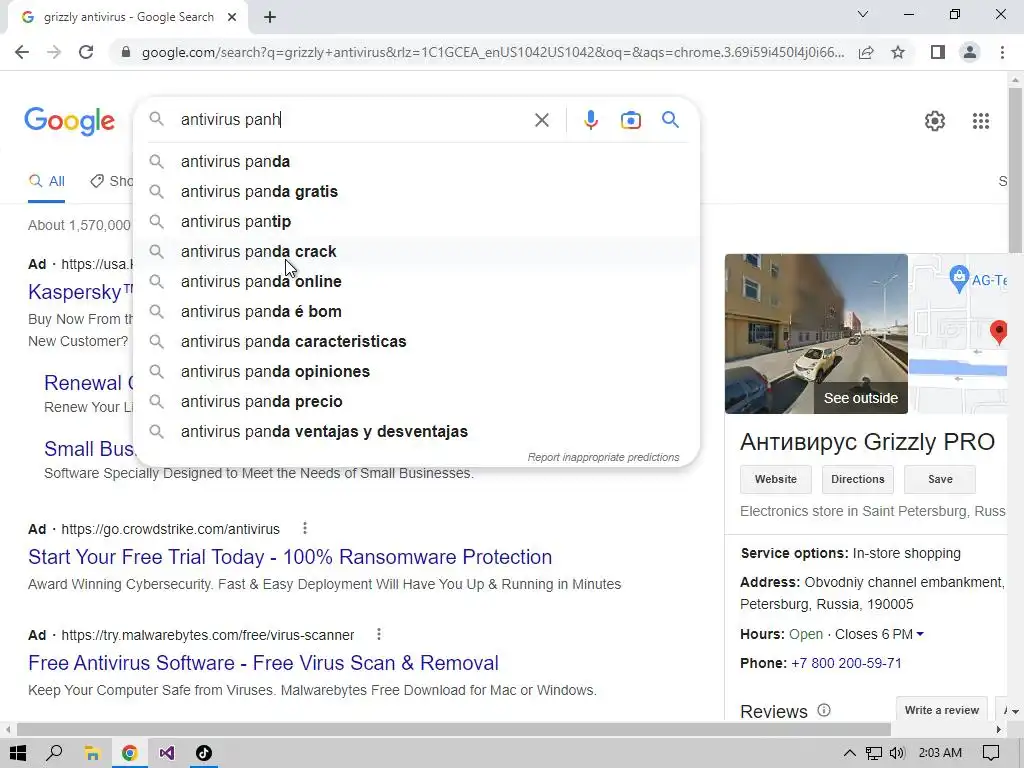Open Malwarebytes ad options three dots

[379, 634]
